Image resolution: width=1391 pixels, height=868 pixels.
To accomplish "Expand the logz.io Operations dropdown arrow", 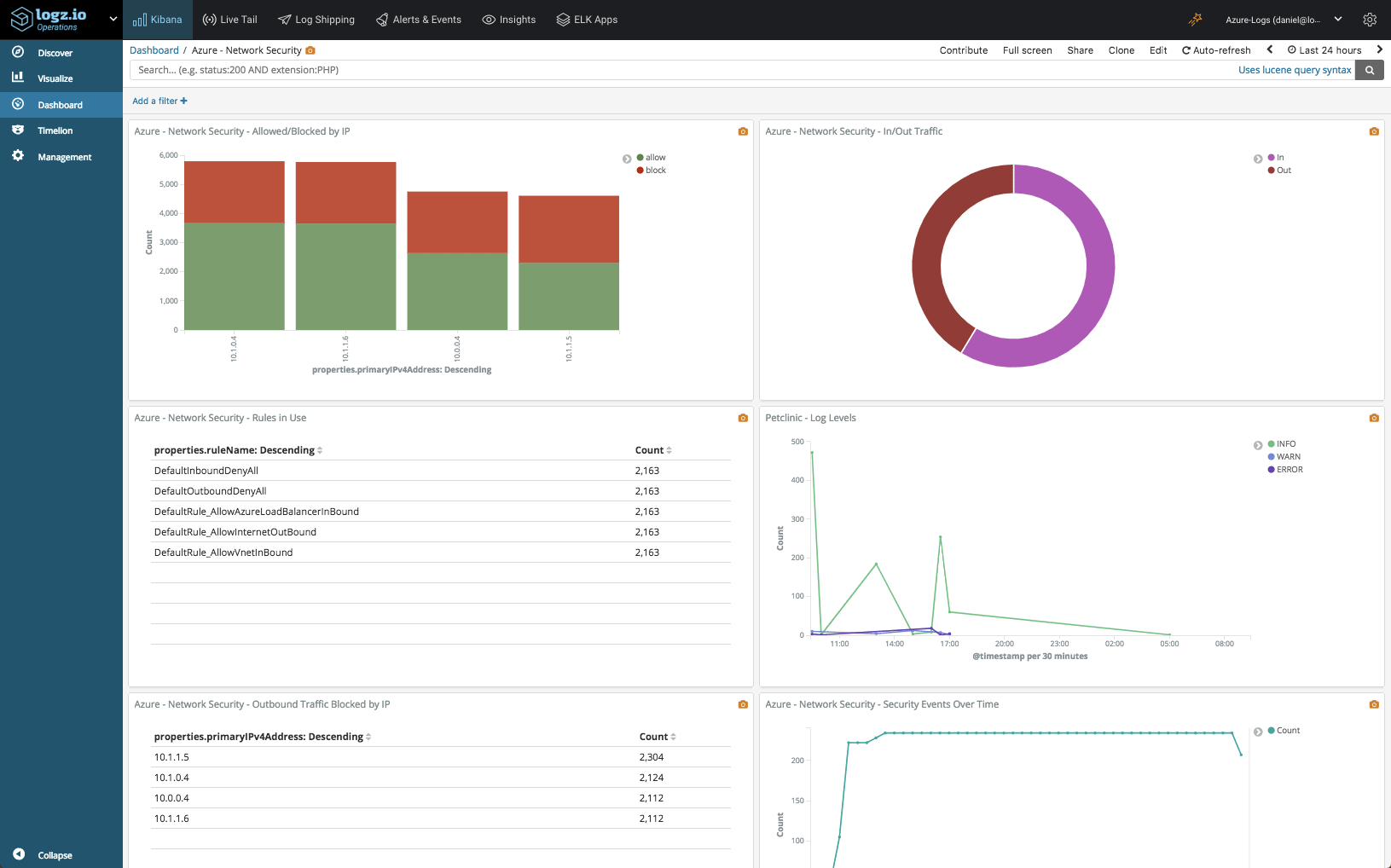I will (x=113, y=19).
